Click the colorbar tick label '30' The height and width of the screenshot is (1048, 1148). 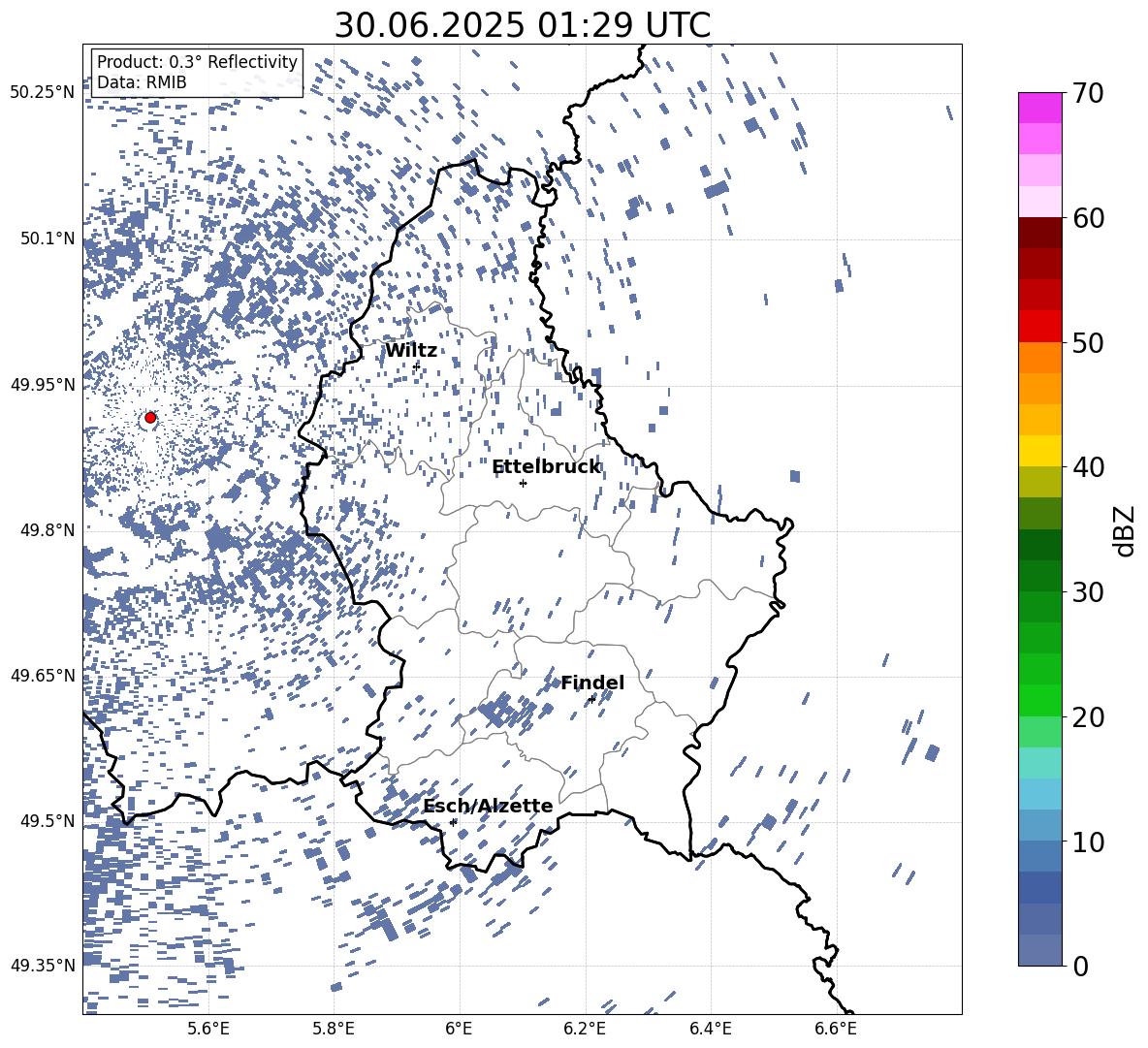tap(1088, 591)
